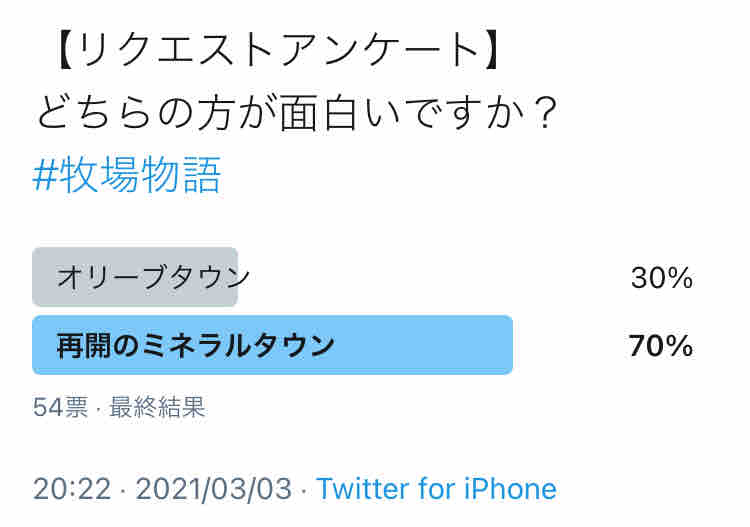750x527 pixels.
Task: Click the 30% poll result percentage
Action: pyautogui.click(x=661, y=278)
